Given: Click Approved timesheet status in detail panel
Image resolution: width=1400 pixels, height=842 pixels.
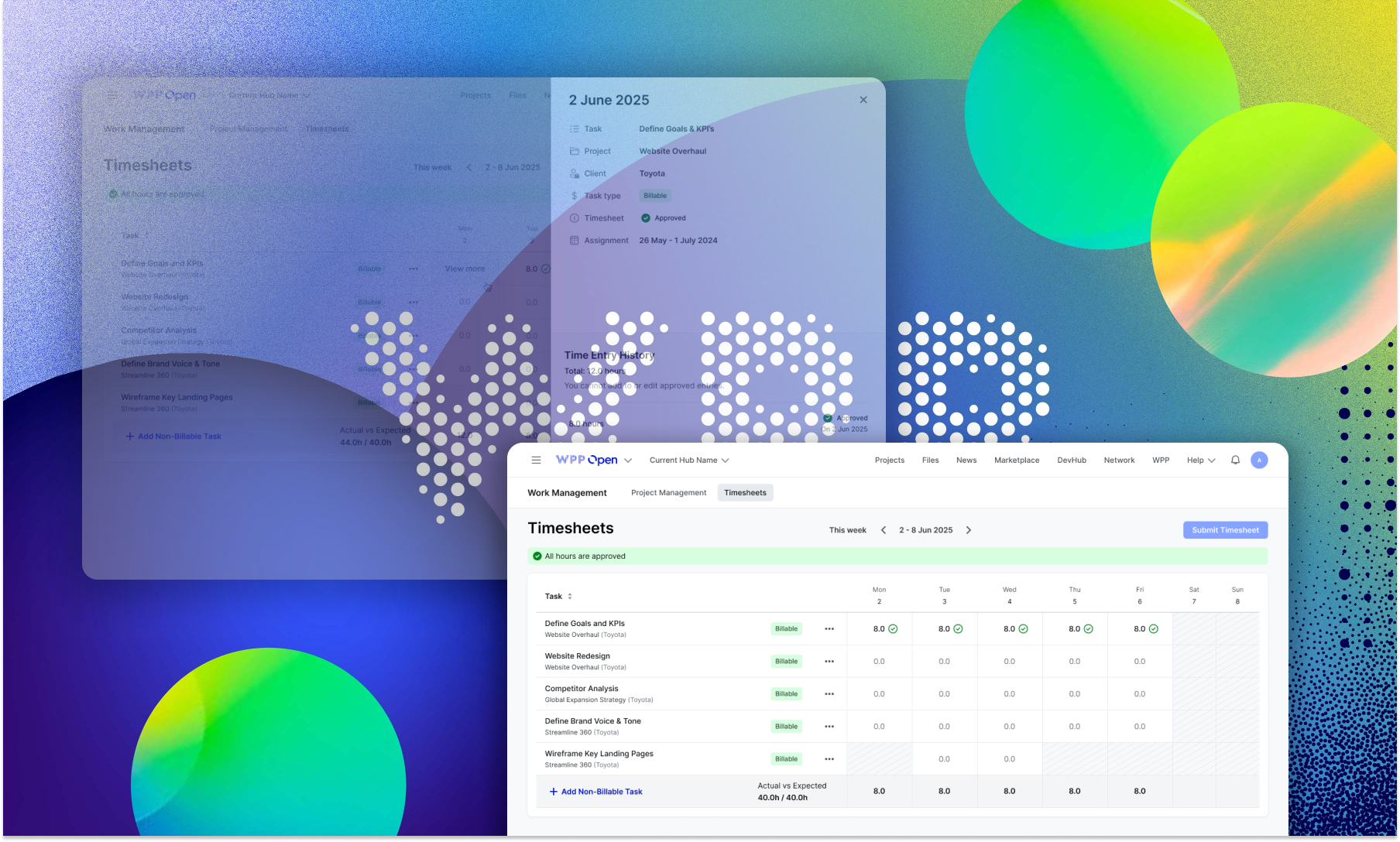Looking at the screenshot, I should tap(664, 218).
